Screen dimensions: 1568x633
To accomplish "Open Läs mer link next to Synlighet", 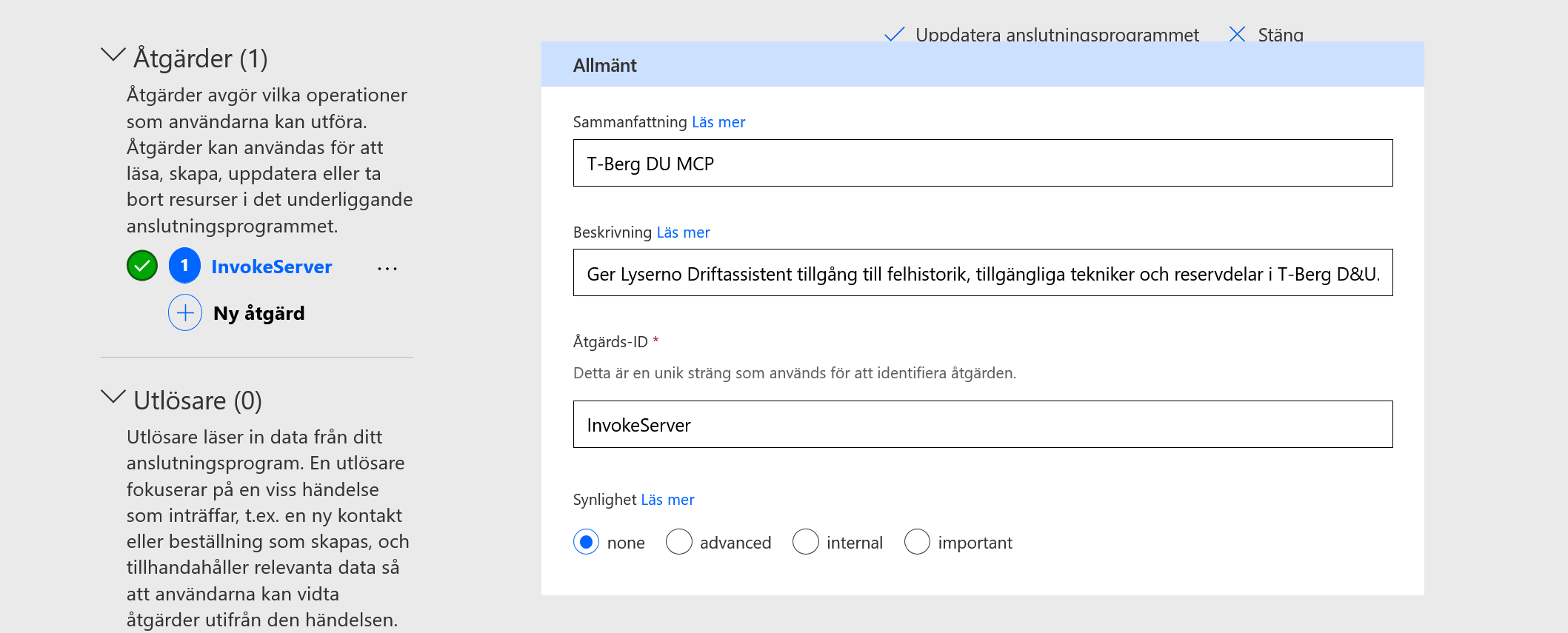I will (667, 500).
